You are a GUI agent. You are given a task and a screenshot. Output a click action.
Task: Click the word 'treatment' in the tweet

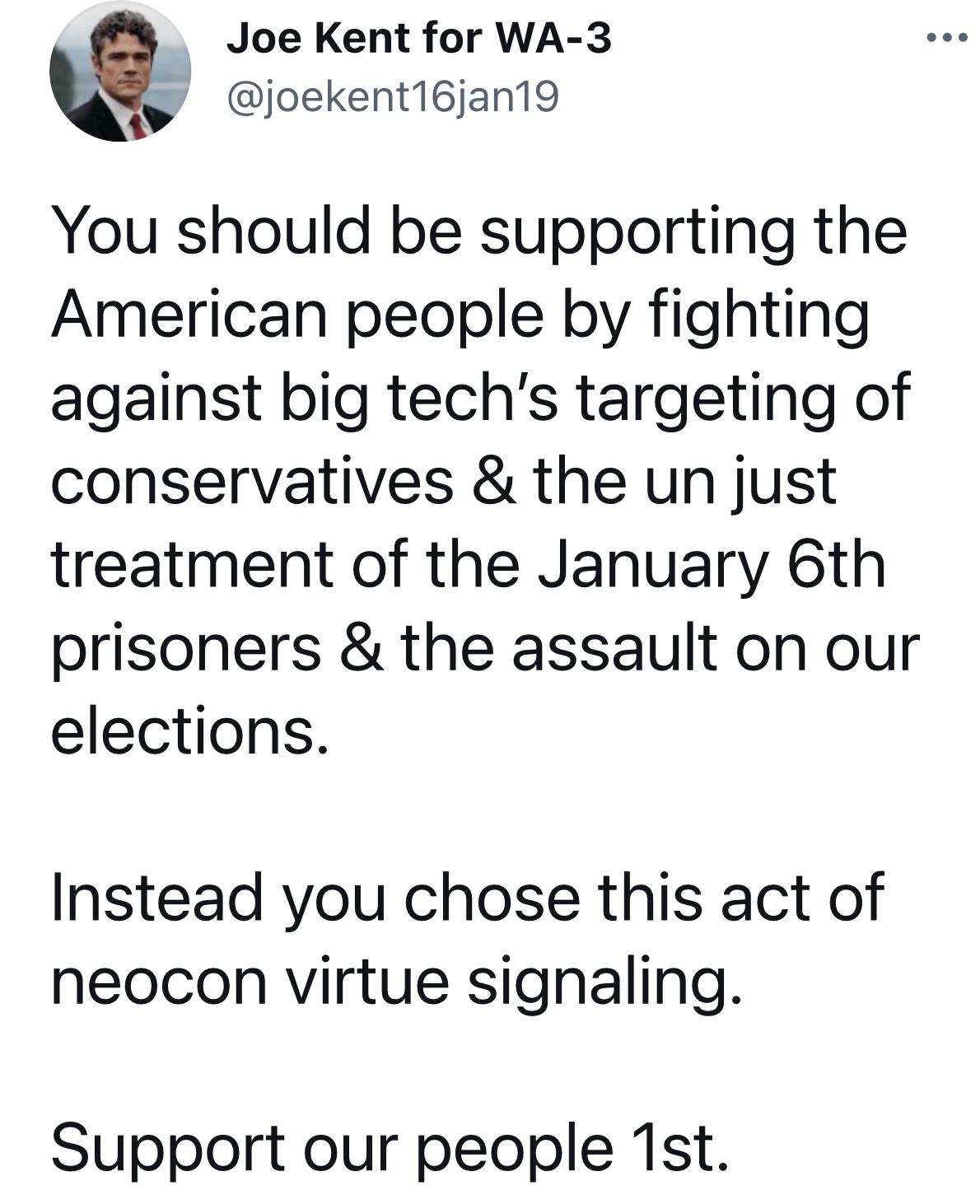193,566
